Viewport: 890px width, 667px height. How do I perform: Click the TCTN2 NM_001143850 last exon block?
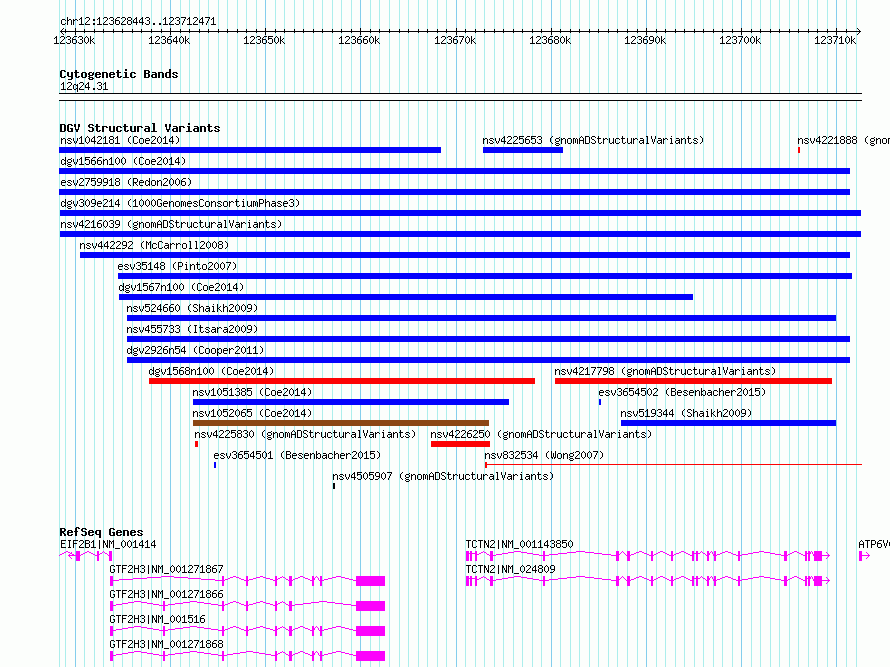pyautogui.click(x=818, y=556)
